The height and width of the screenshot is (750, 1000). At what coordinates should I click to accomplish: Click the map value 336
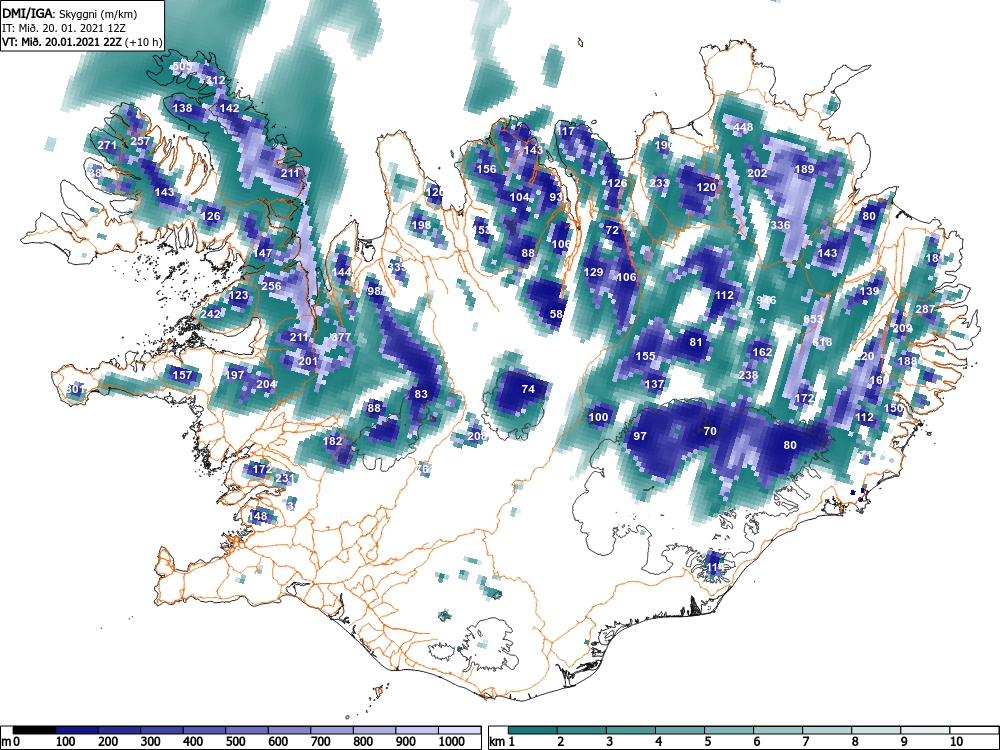[x=781, y=224]
